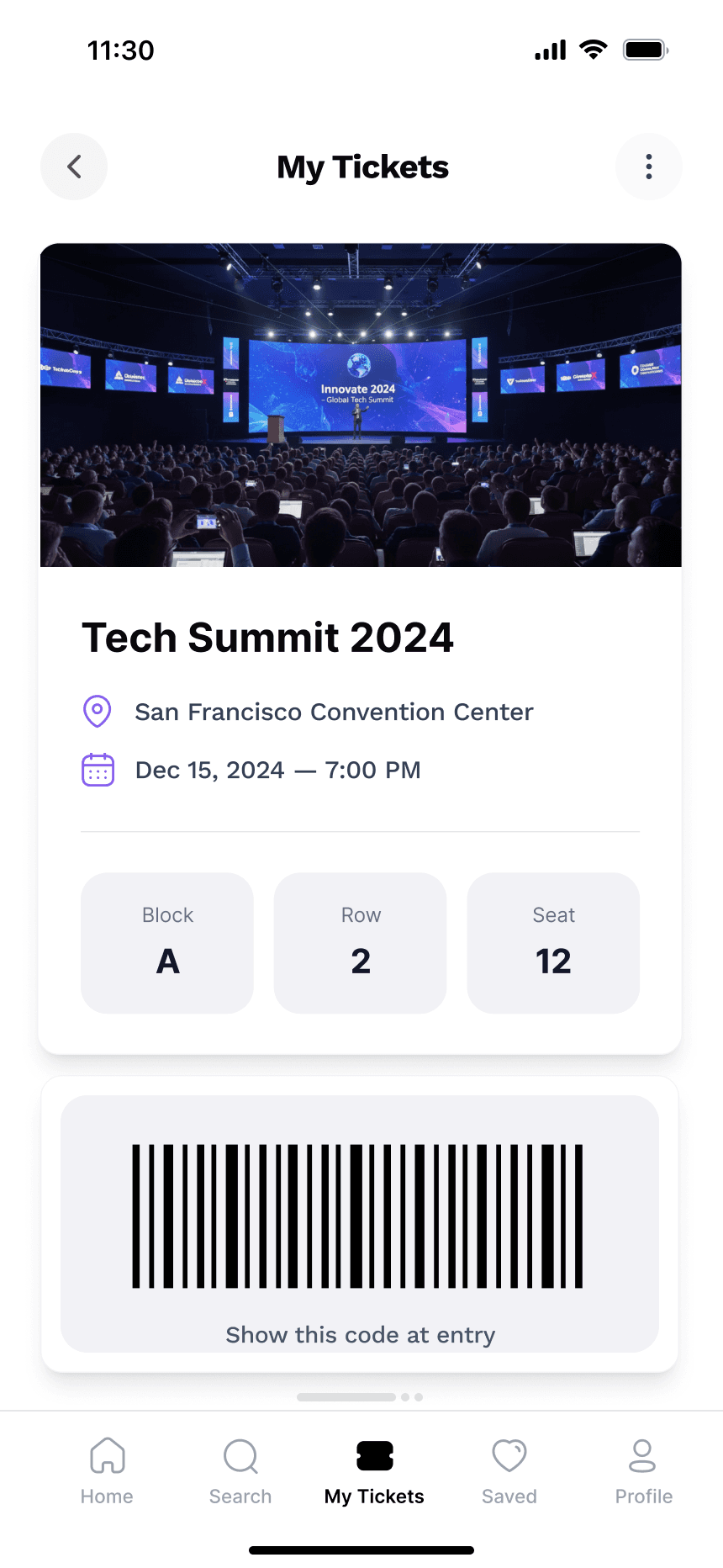Open the three-dot options menu
Screen dimensions: 723x1568
coord(648,167)
